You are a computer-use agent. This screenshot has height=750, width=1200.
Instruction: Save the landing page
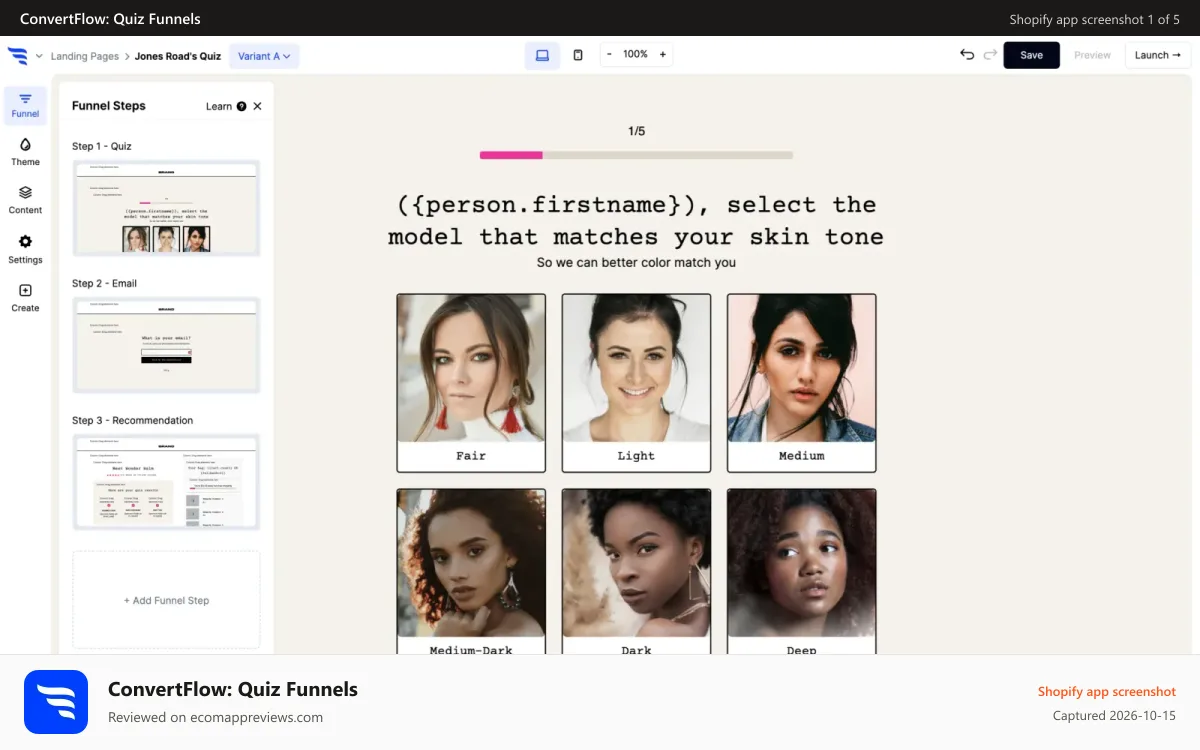click(x=1031, y=55)
